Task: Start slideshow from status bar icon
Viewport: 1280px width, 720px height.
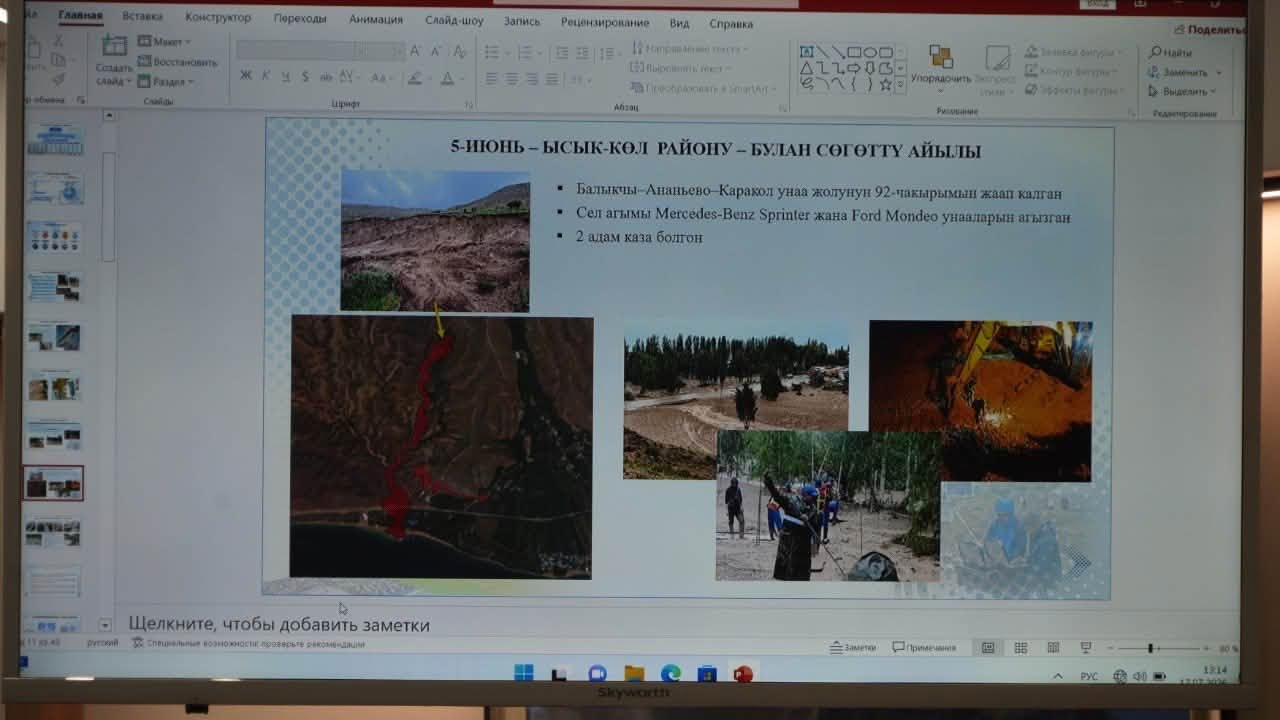Action: pos(1086,648)
